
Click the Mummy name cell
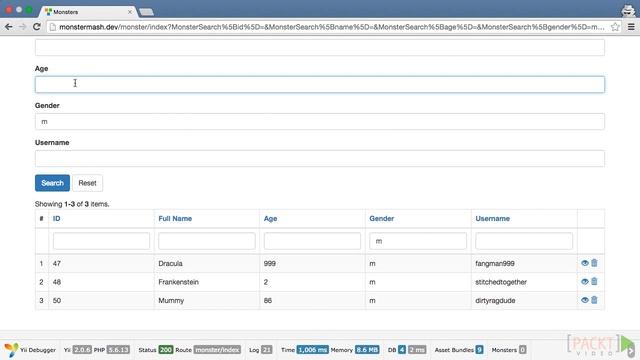point(207,300)
